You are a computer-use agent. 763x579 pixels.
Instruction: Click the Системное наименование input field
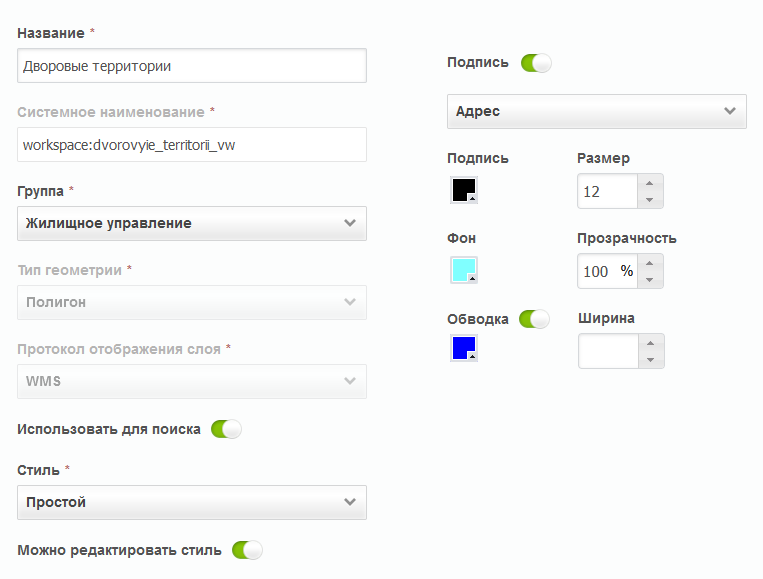click(192, 145)
